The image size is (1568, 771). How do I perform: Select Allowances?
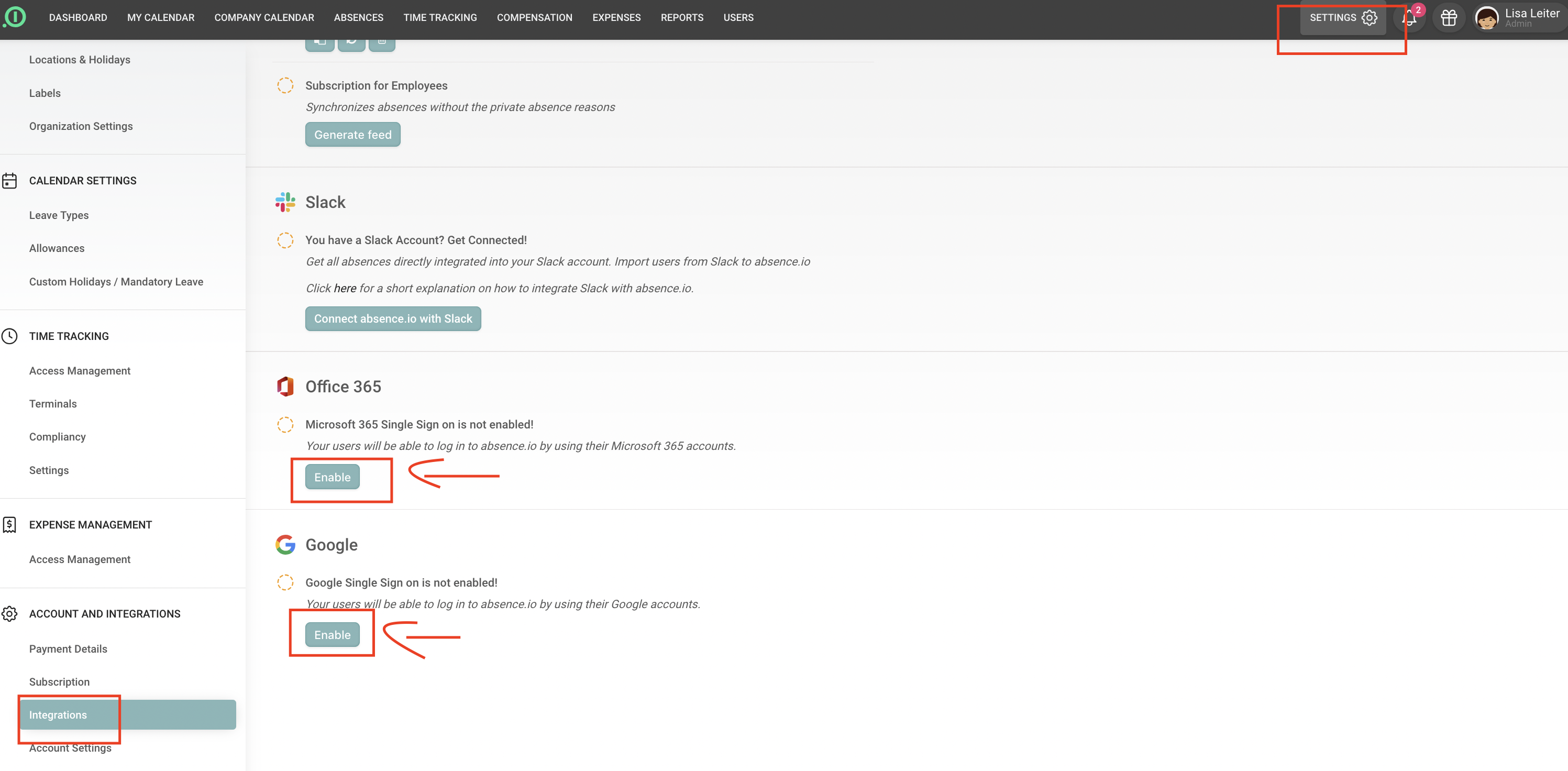point(57,248)
